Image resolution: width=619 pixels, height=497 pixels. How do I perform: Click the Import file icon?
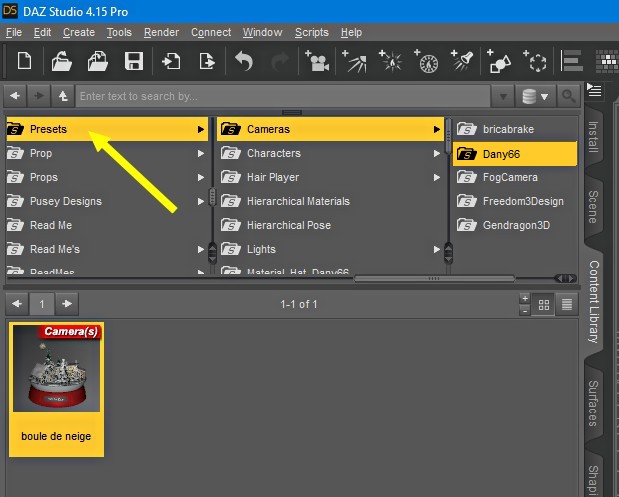[171, 61]
